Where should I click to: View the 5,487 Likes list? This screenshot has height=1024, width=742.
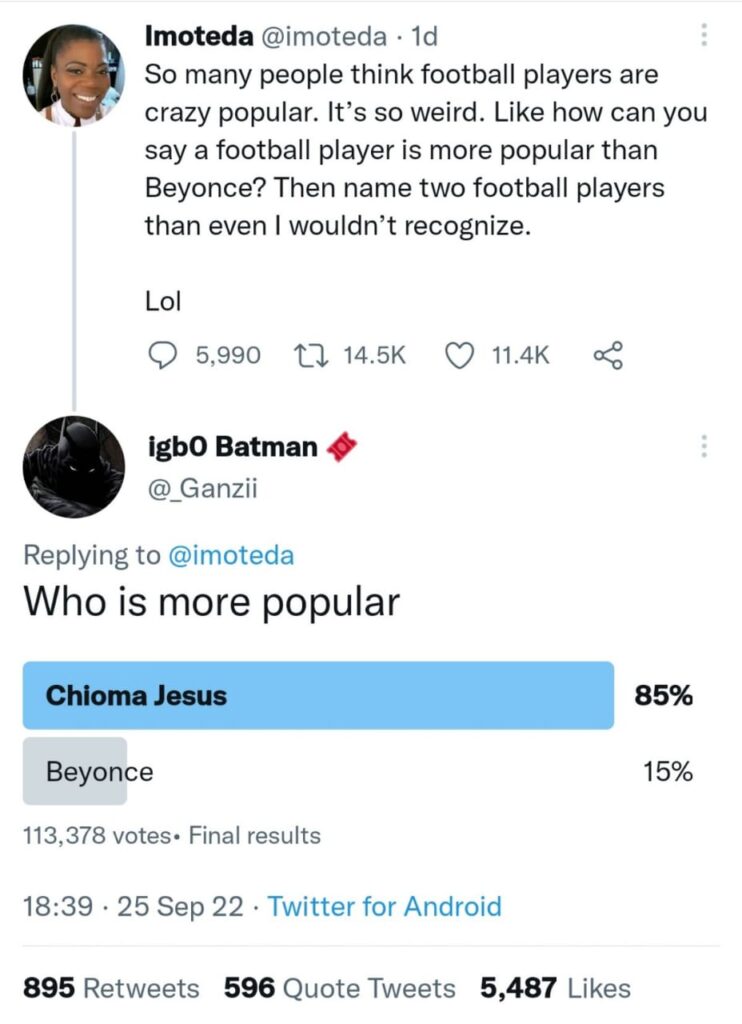pos(555,988)
